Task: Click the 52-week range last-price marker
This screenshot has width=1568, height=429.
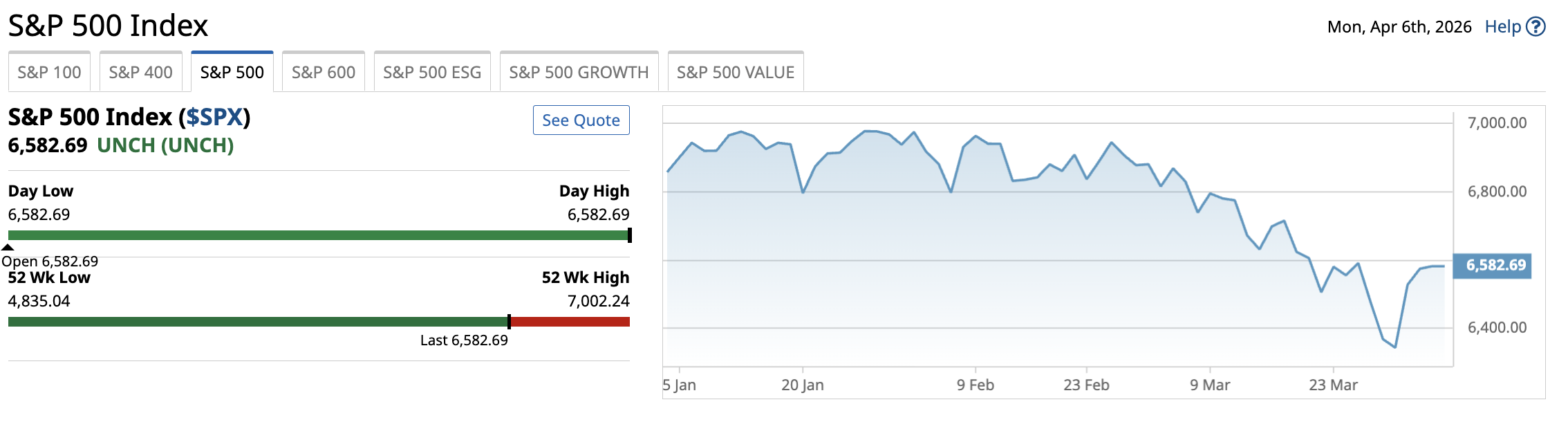Action: [x=509, y=322]
